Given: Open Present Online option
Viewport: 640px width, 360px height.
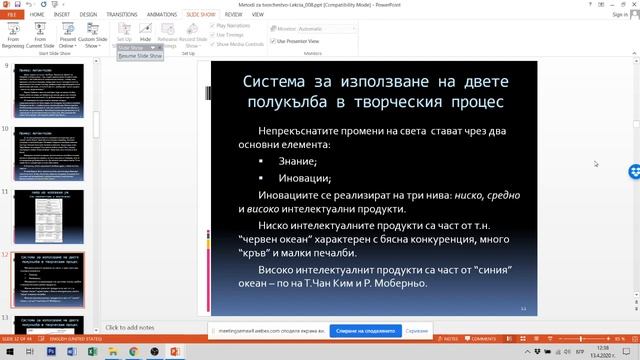Looking at the screenshot, I should point(68,35).
